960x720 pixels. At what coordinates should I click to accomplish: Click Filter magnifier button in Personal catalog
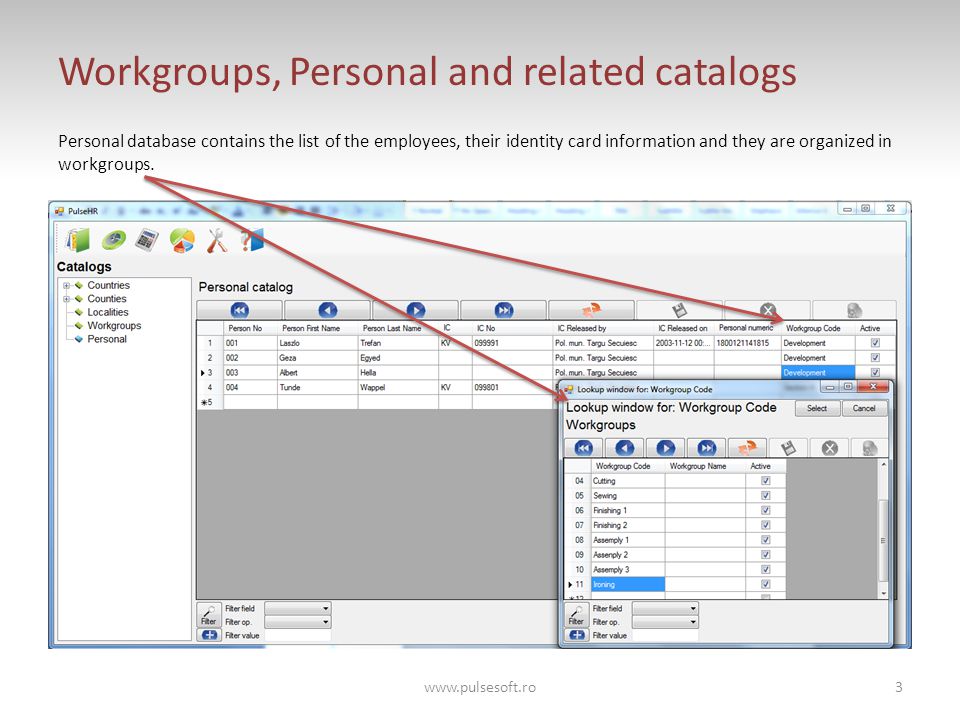tap(209, 615)
